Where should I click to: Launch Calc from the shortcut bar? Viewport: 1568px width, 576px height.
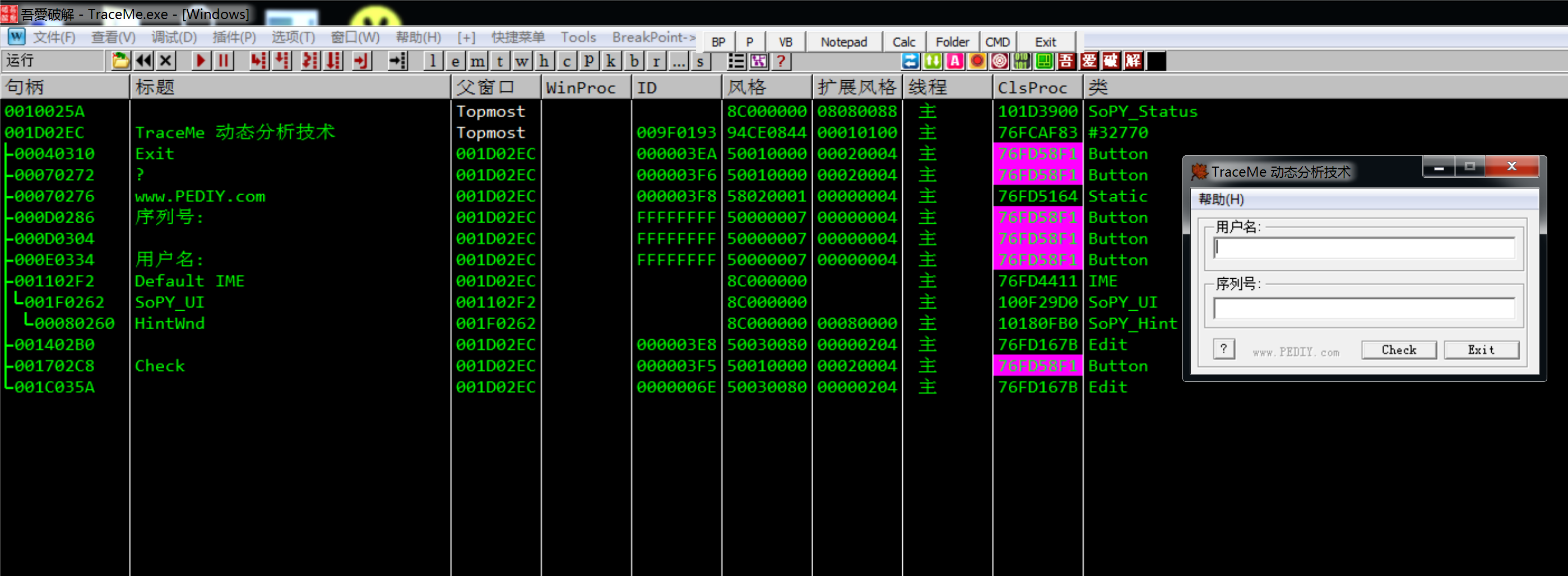(904, 42)
